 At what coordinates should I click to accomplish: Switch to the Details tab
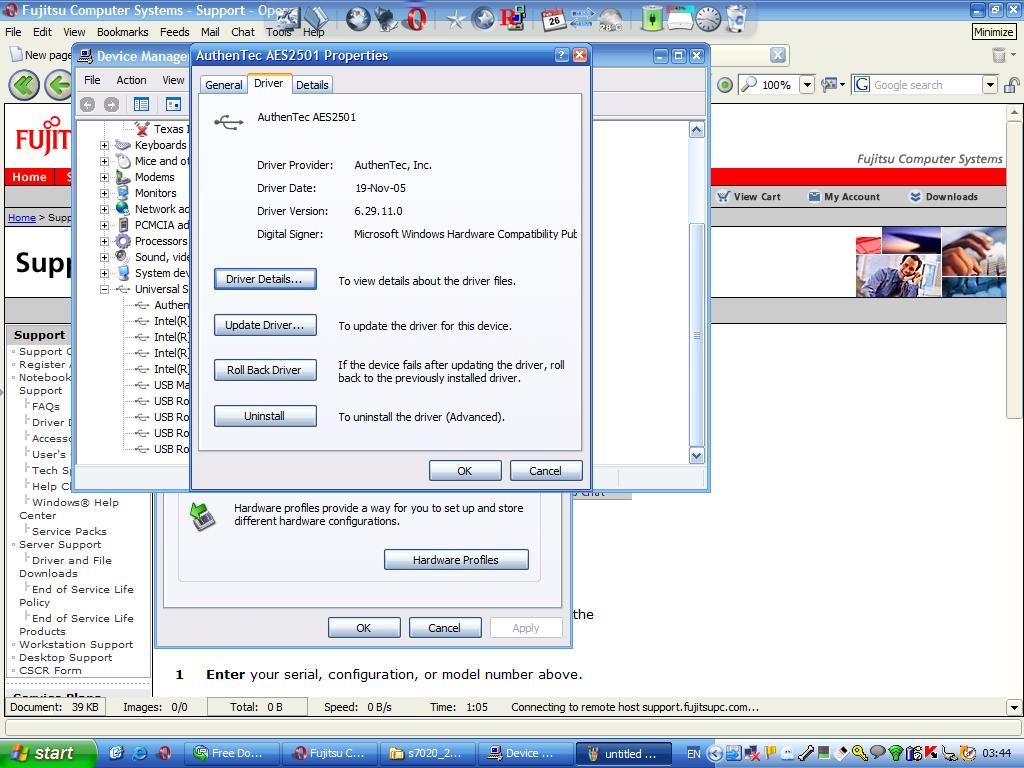(312, 85)
